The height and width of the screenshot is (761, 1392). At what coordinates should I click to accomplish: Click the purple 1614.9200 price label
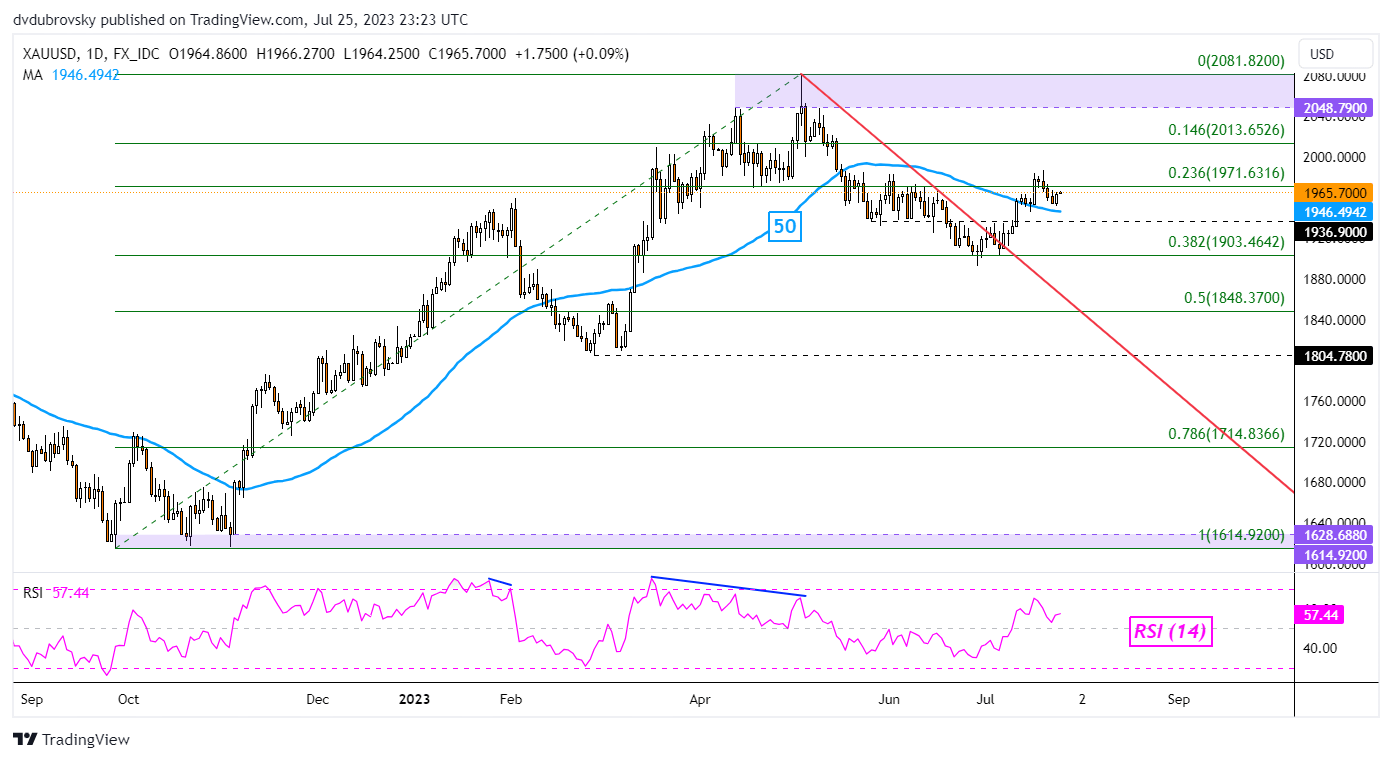(1335, 553)
